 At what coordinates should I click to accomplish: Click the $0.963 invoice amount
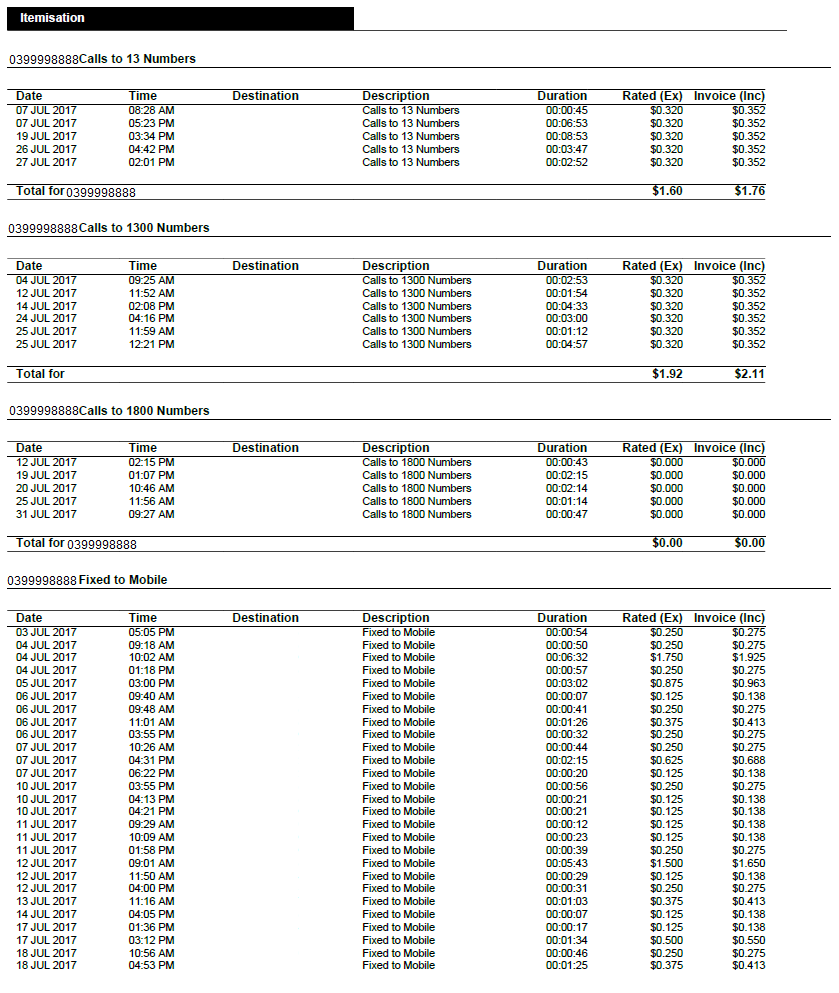point(748,683)
